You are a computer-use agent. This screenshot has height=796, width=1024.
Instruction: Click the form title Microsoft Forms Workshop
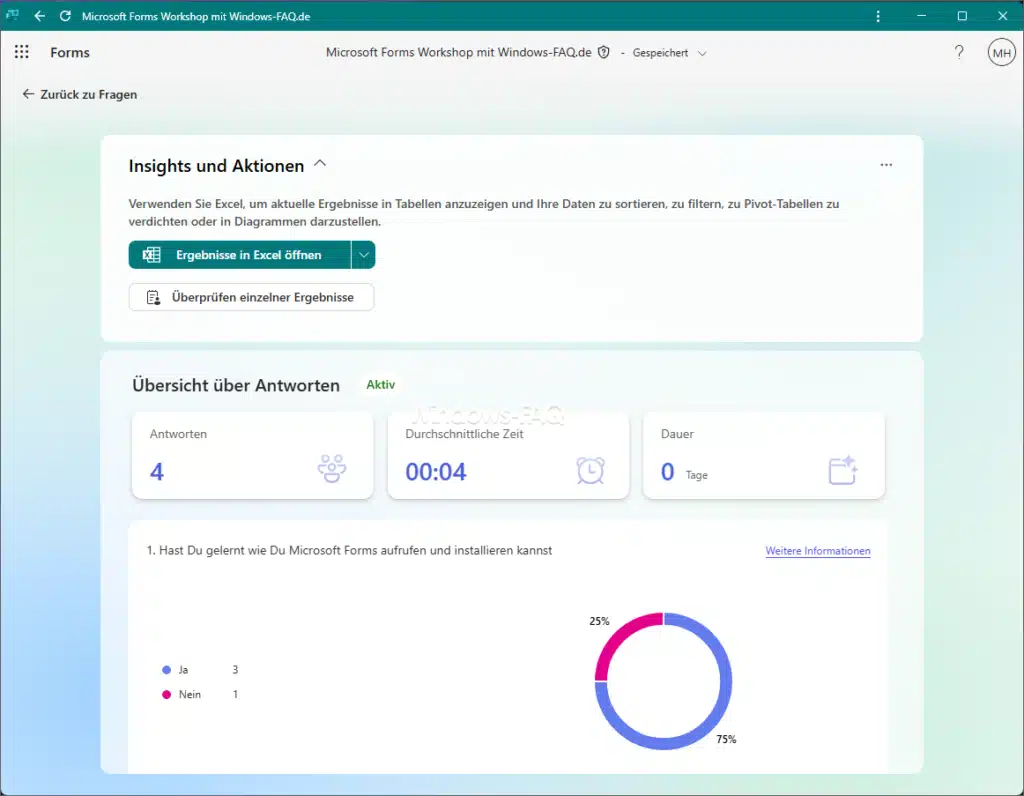pyautogui.click(x=458, y=52)
